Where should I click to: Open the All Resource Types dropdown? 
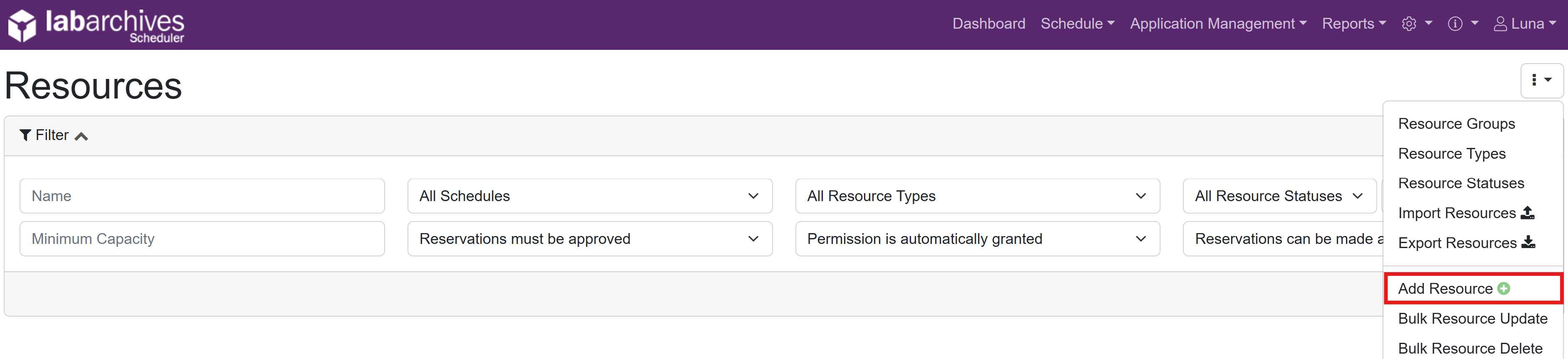click(x=977, y=196)
